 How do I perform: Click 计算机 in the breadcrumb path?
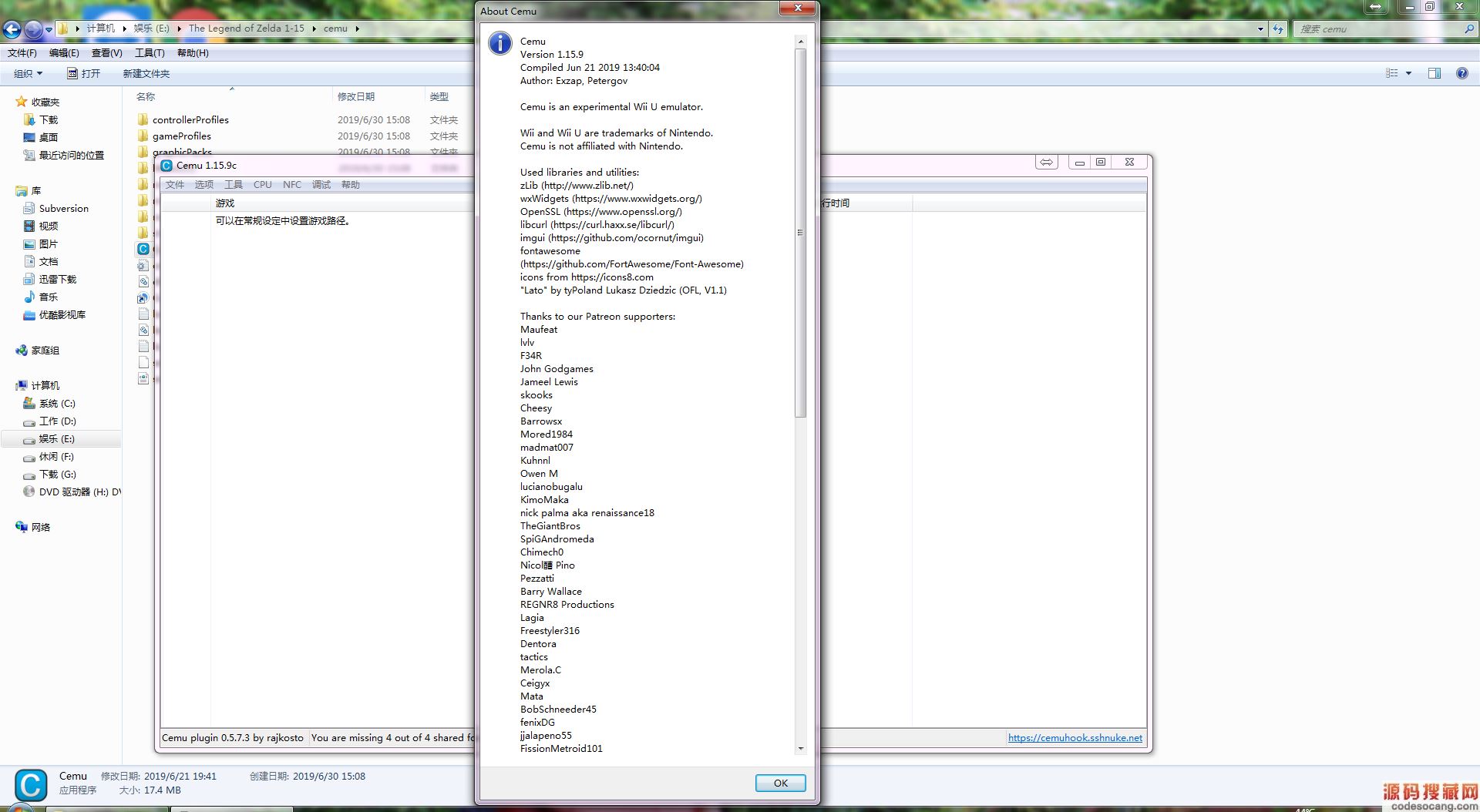pos(100,29)
